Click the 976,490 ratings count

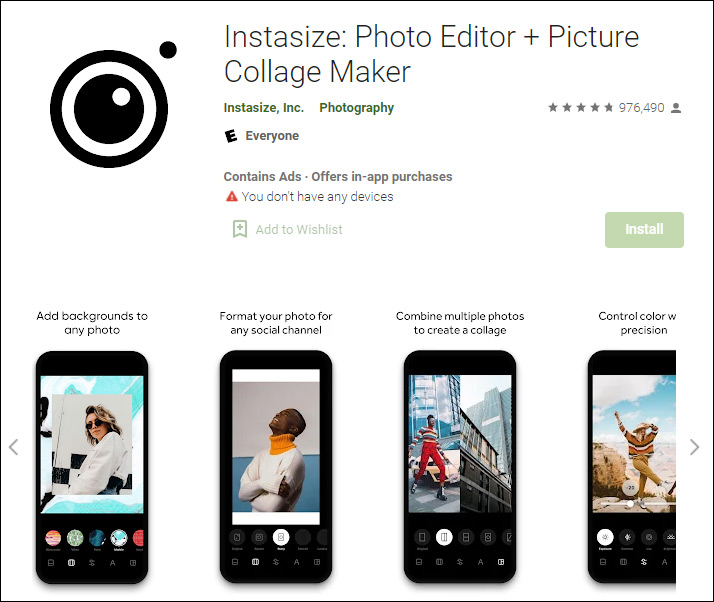(641, 107)
